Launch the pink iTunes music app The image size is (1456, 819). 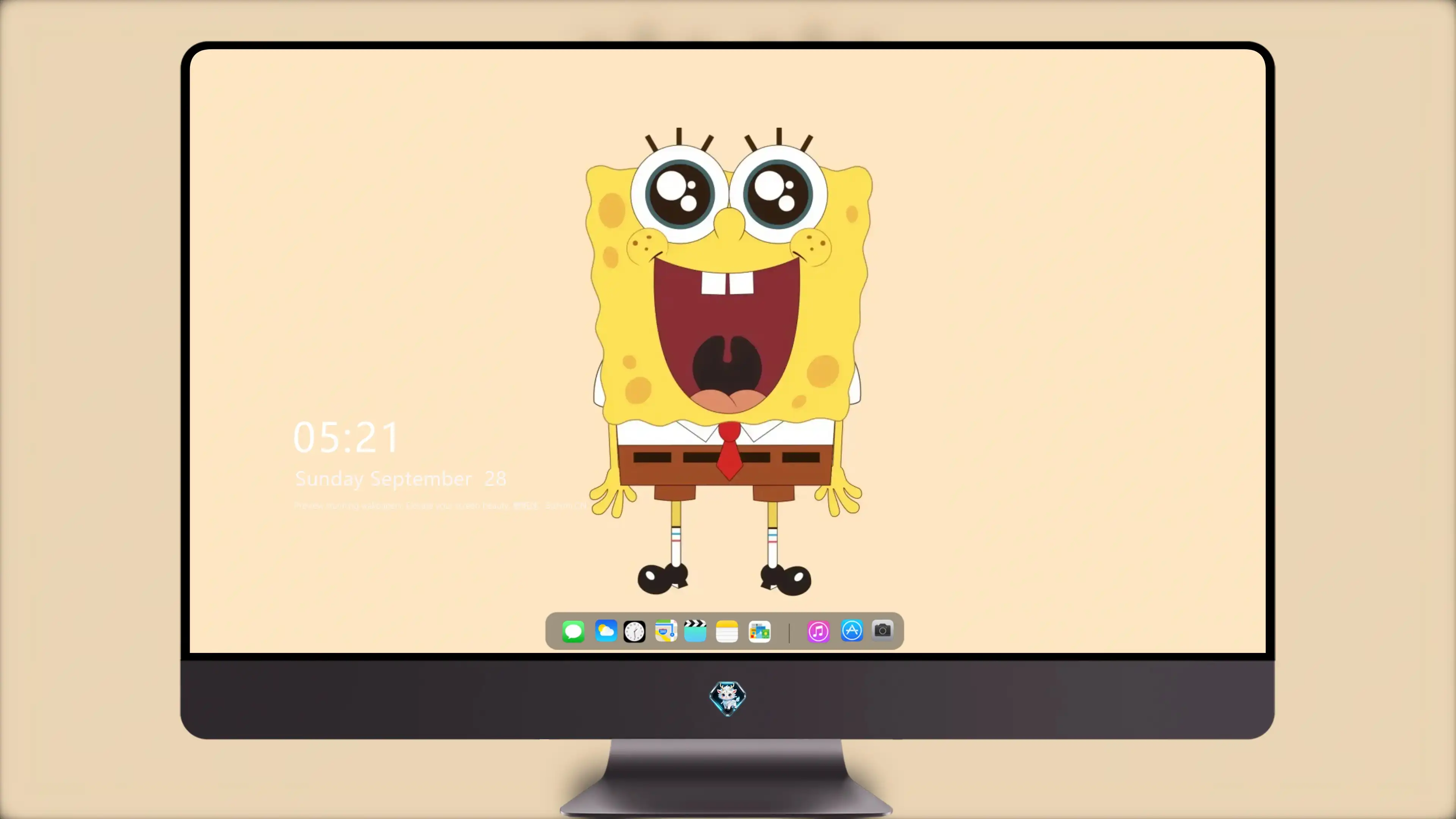click(x=819, y=631)
